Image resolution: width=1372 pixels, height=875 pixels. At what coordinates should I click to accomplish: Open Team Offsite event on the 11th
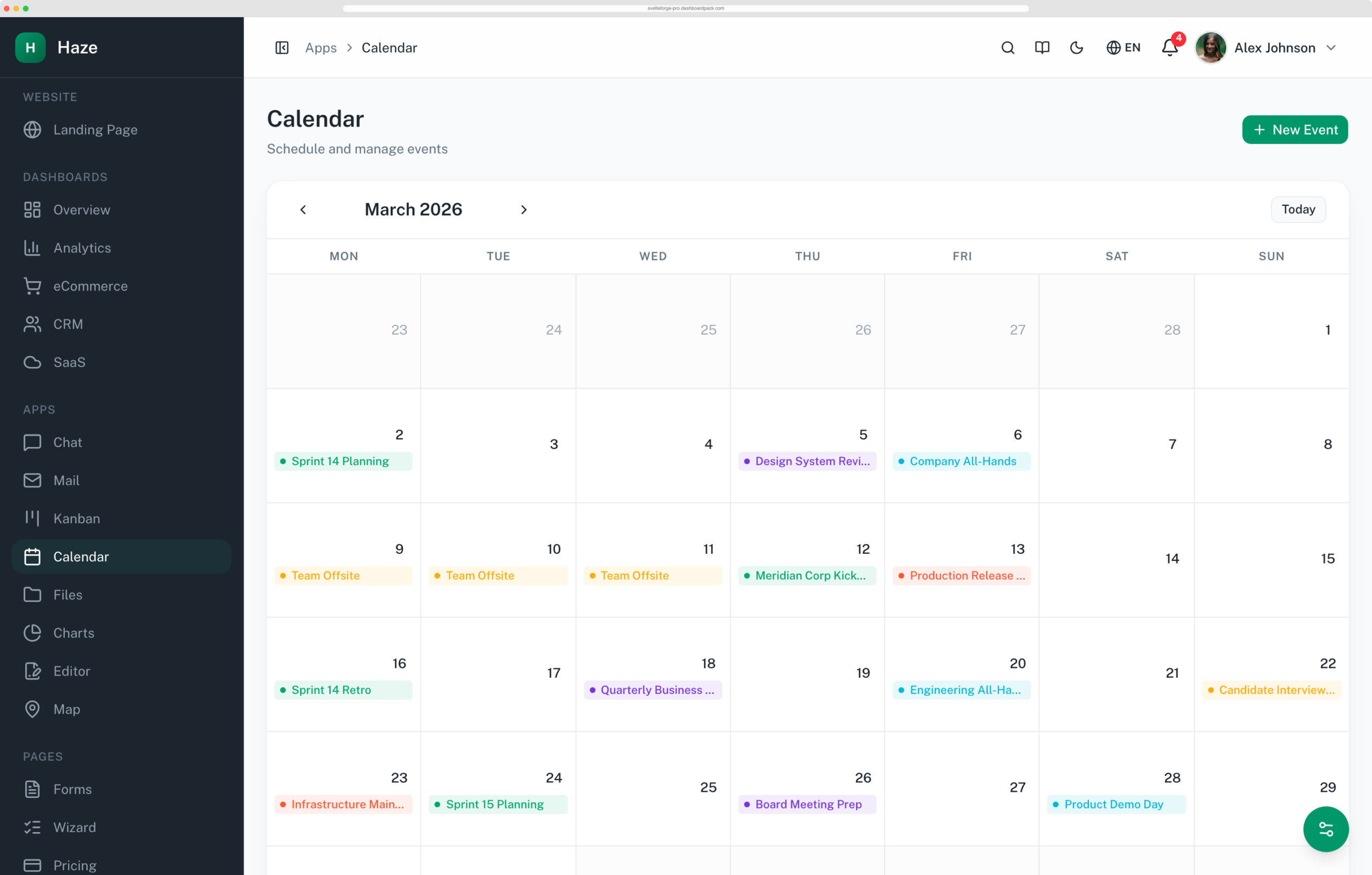[x=653, y=576]
